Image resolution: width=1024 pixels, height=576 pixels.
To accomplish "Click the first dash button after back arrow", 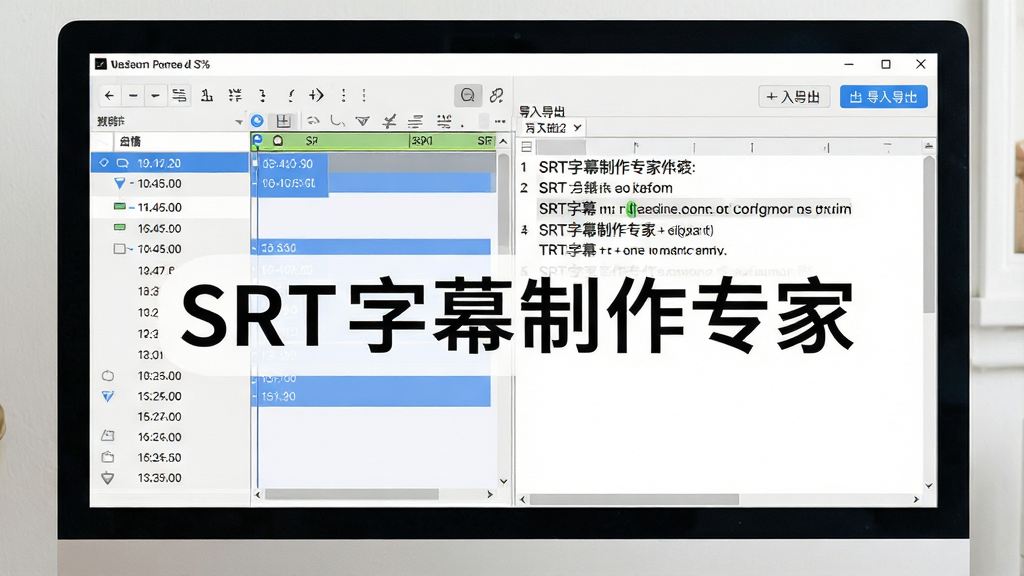I will tap(133, 95).
